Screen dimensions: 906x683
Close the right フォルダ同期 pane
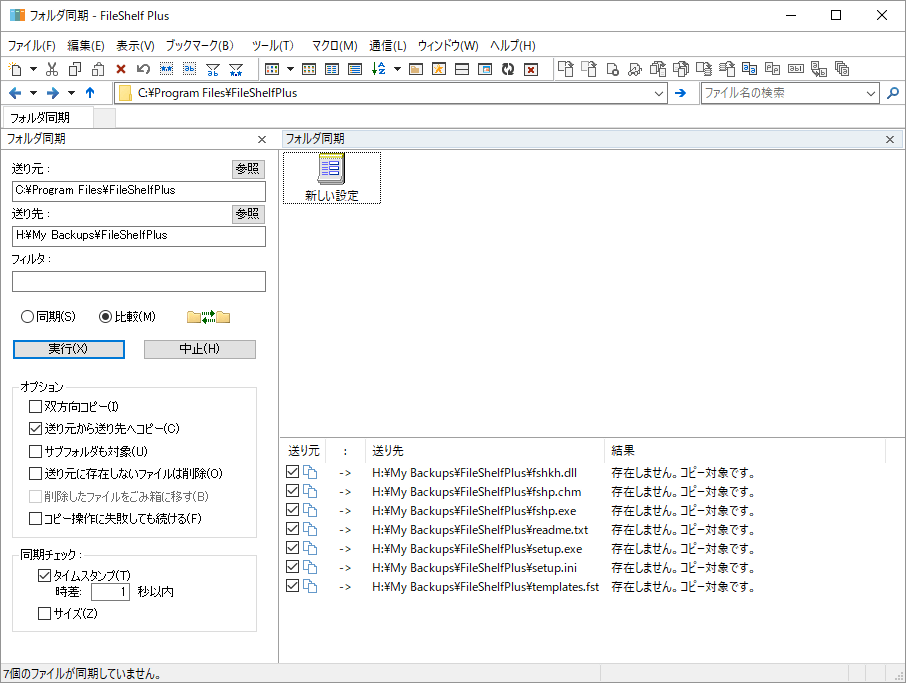click(890, 139)
